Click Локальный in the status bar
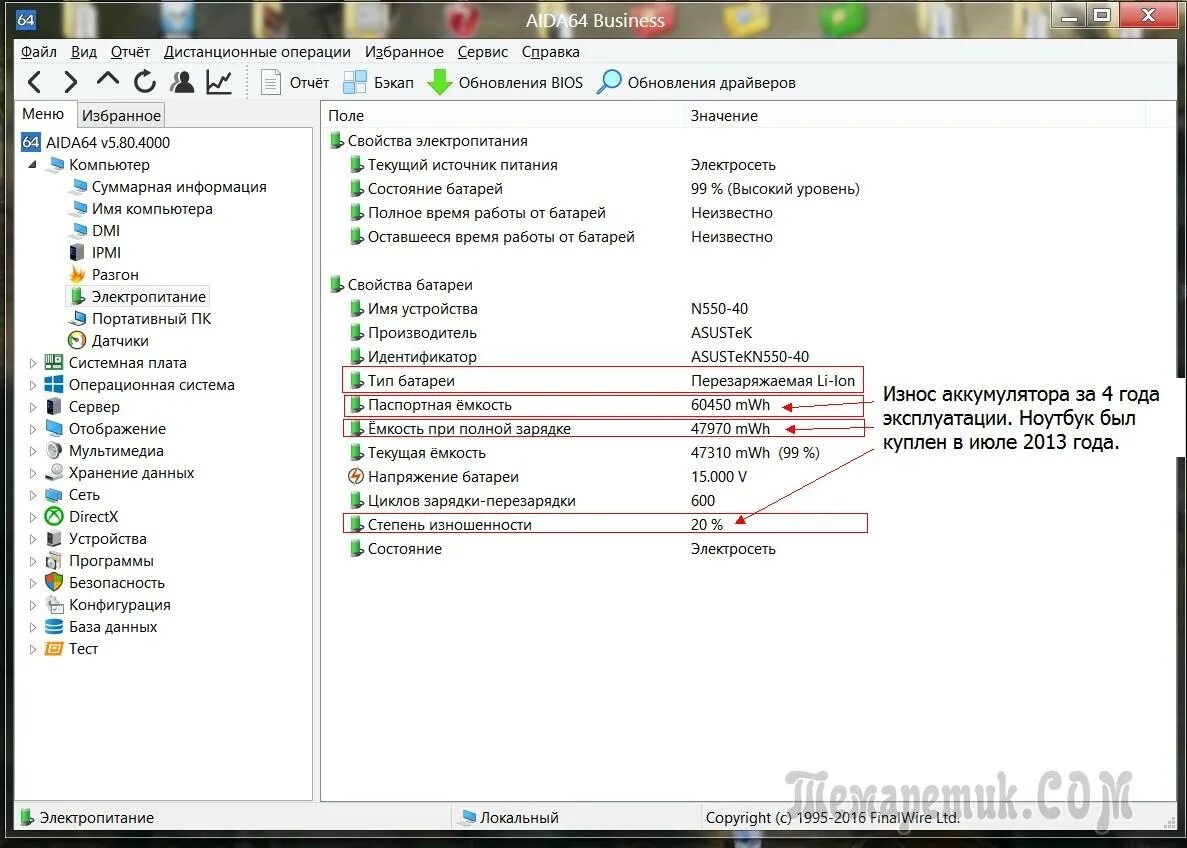Screen dimensions: 1187x848 click(510, 818)
